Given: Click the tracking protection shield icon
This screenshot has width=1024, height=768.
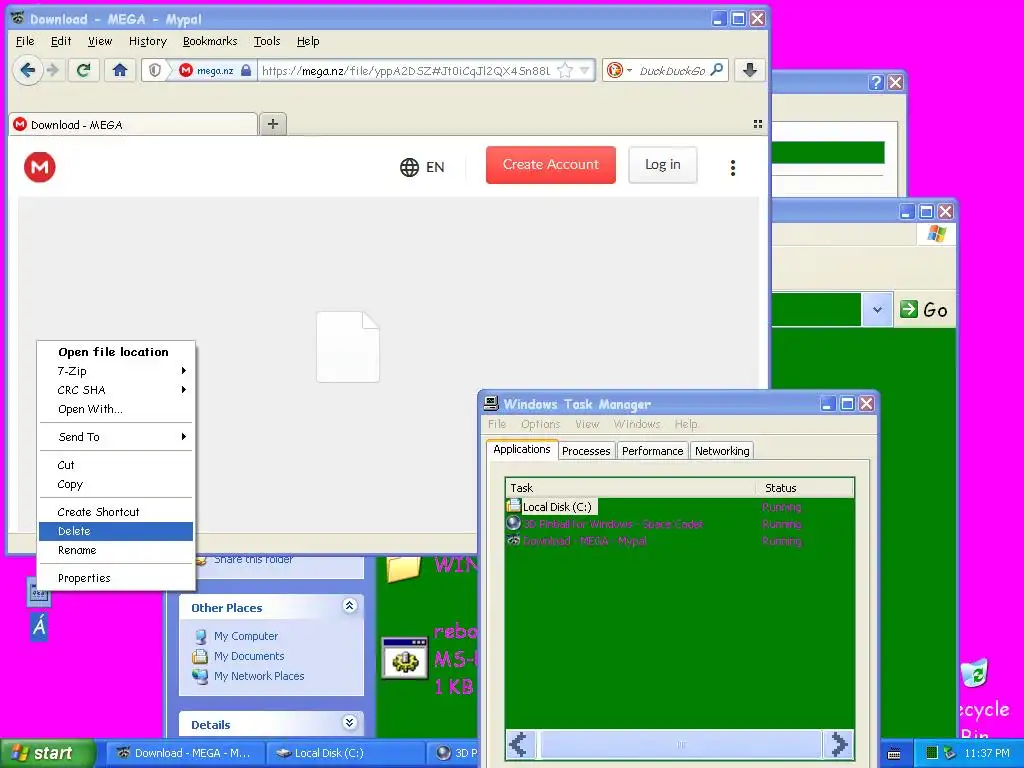Looking at the screenshot, I should (155, 70).
